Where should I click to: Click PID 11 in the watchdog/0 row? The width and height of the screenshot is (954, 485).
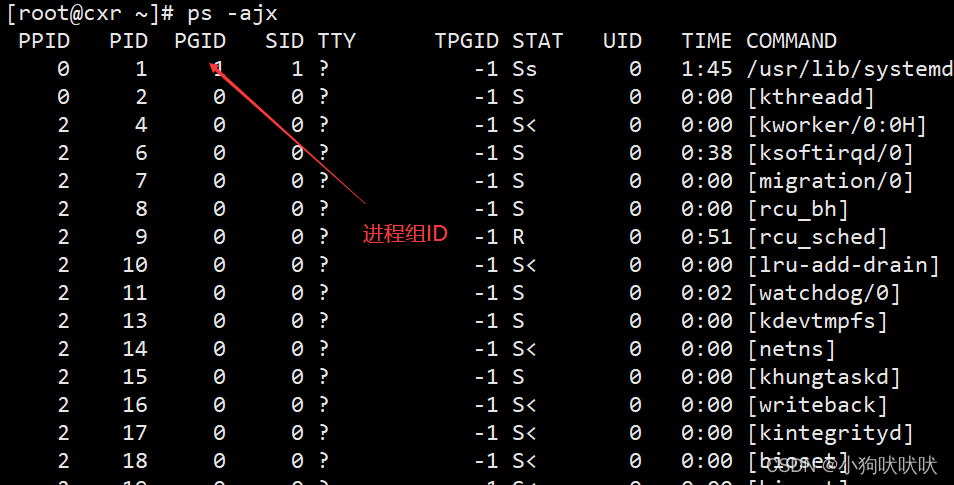click(134, 293)
